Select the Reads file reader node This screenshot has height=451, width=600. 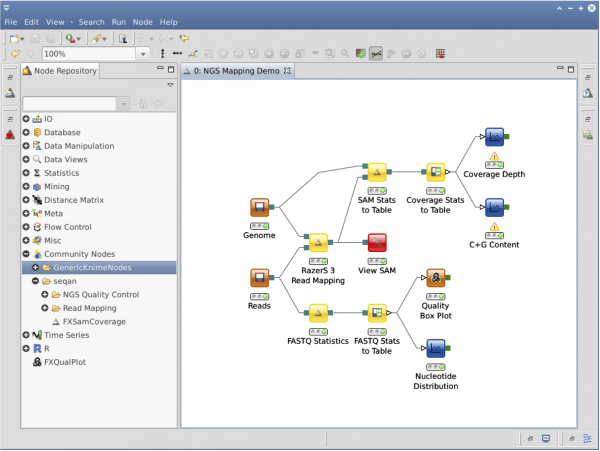[259, 278]
